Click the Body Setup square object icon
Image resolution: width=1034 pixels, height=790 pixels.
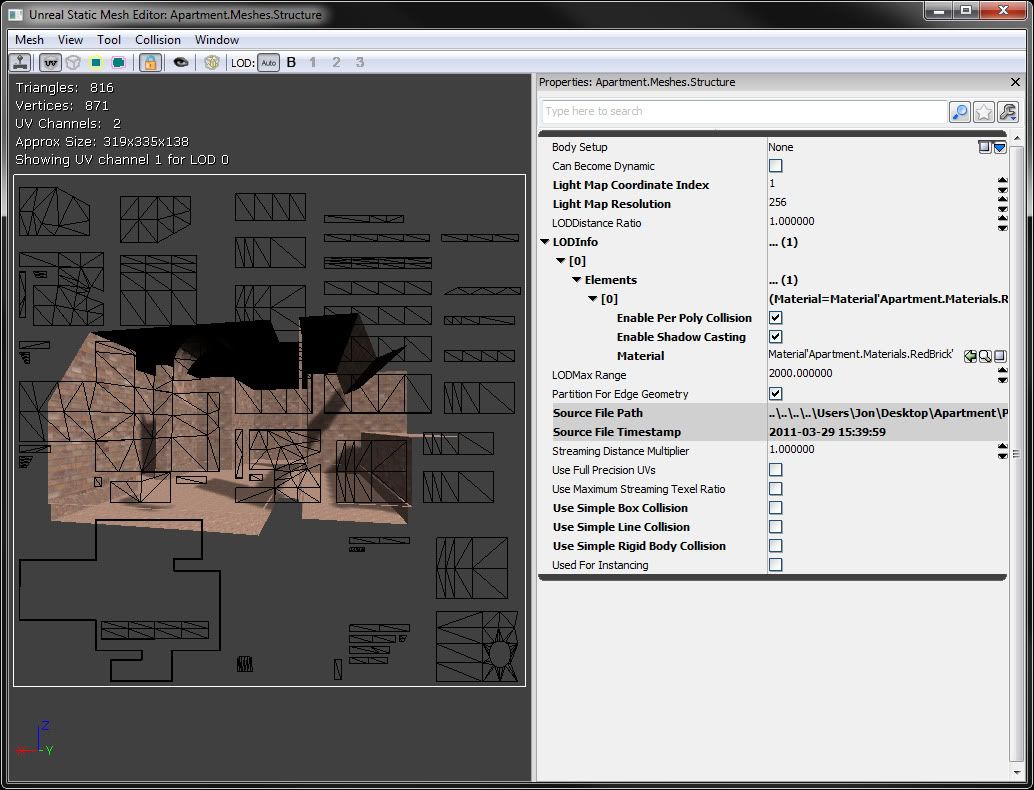click(x=985, y=147)
